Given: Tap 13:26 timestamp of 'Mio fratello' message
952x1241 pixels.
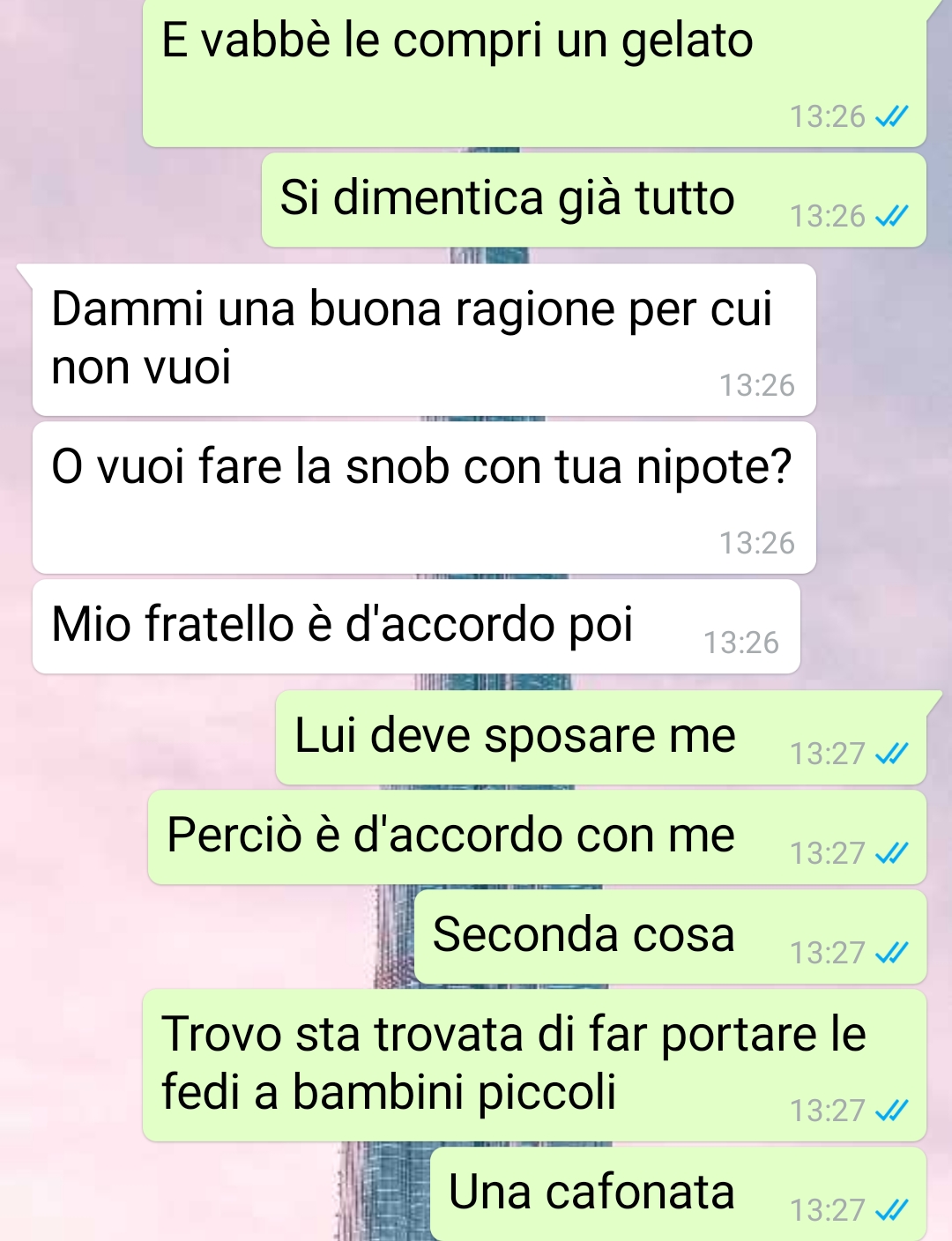Looking at the screenshot, I should 741,643.
